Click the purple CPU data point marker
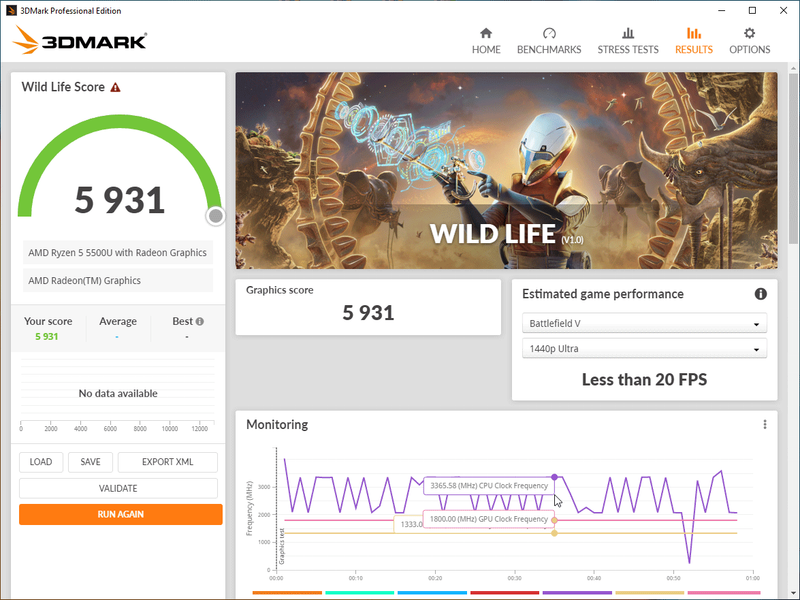Image resolution: width=800 pixels, height=600 pixels. [x=555, y=477]
